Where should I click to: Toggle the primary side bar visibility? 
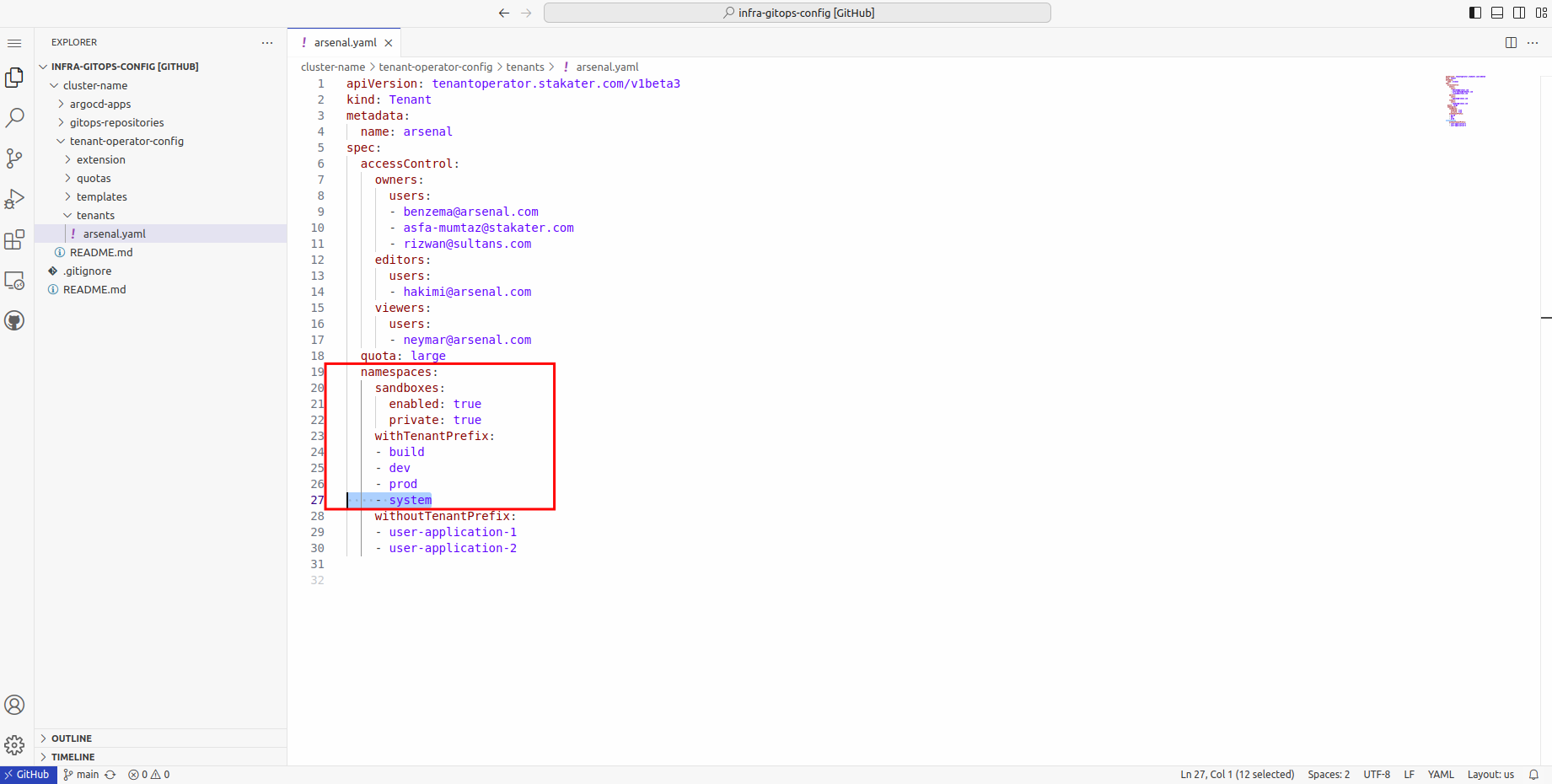coord(1475,13)
